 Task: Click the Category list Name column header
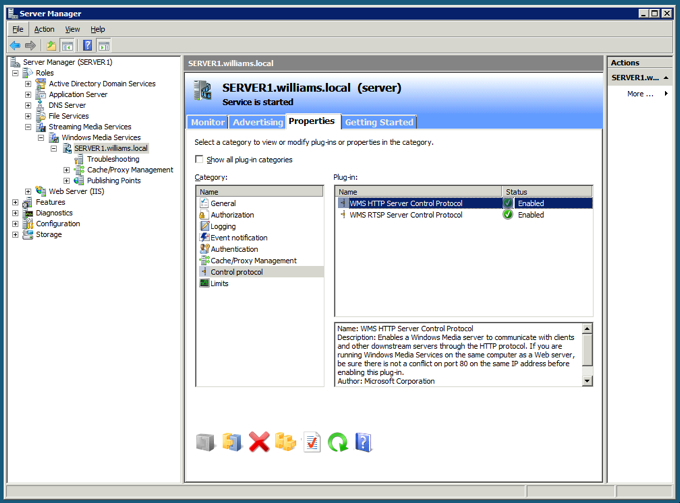[x=260, y=192]
